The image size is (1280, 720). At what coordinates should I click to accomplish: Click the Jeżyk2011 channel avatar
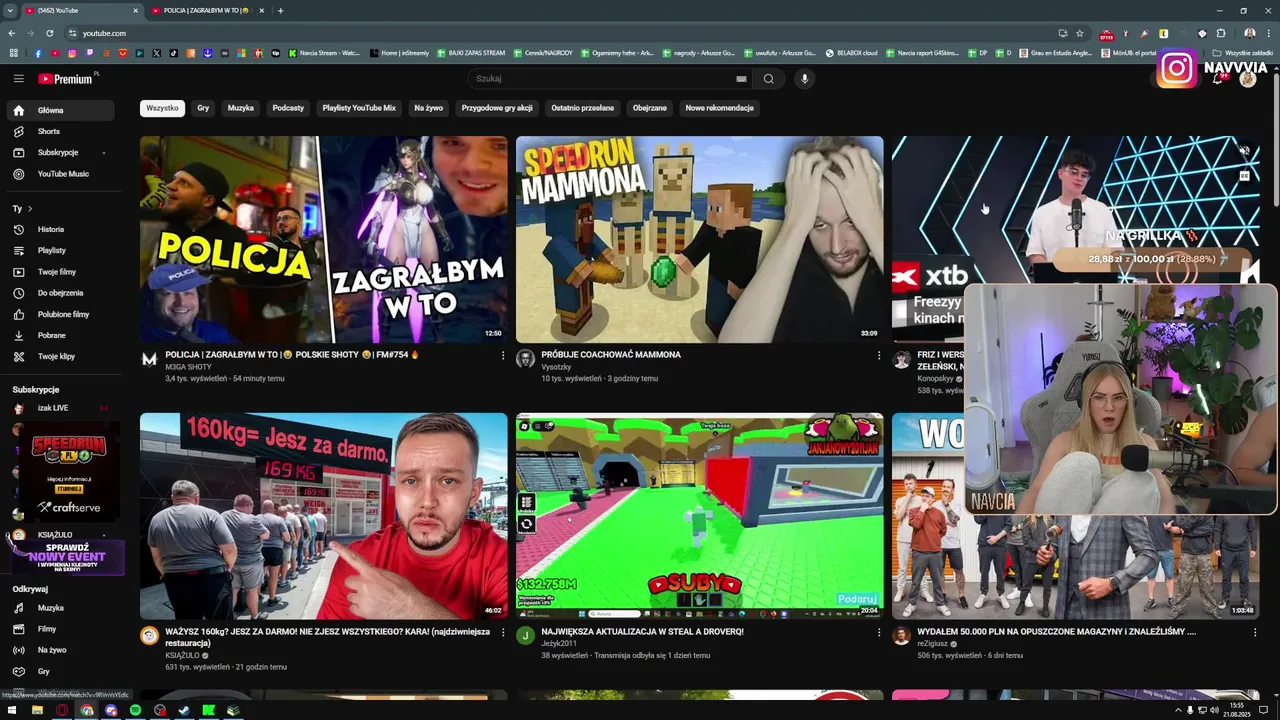(x=525, y=636)
